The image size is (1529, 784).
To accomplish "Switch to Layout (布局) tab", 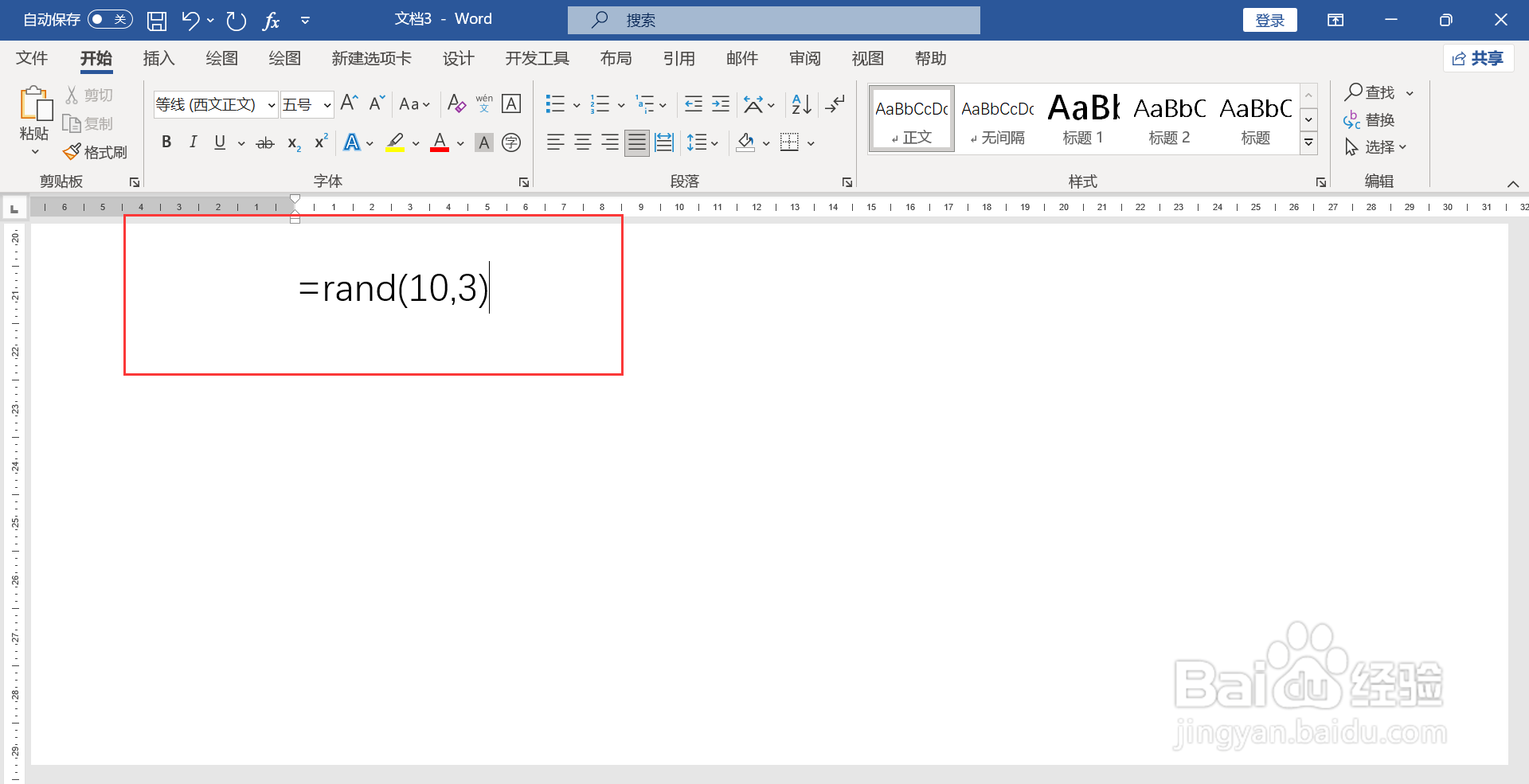I will tap(616, 59).
